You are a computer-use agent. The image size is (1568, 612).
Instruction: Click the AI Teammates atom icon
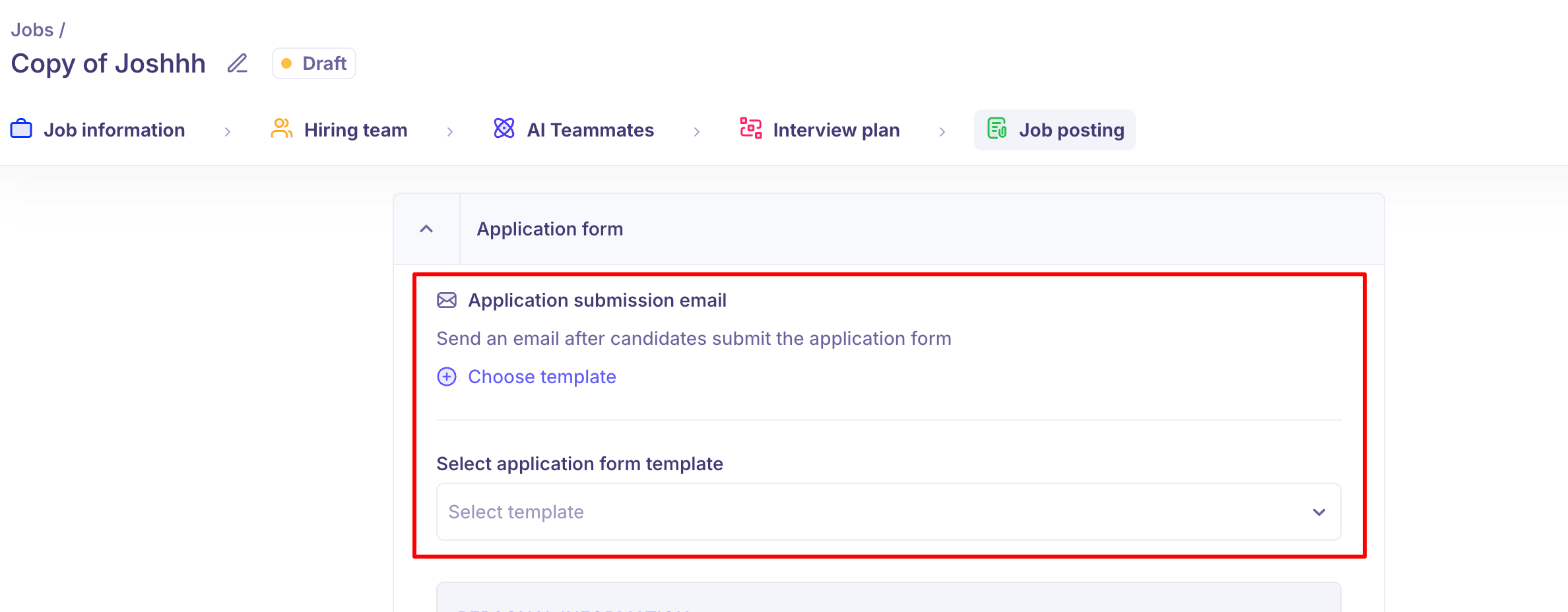[x=504, y=129]
